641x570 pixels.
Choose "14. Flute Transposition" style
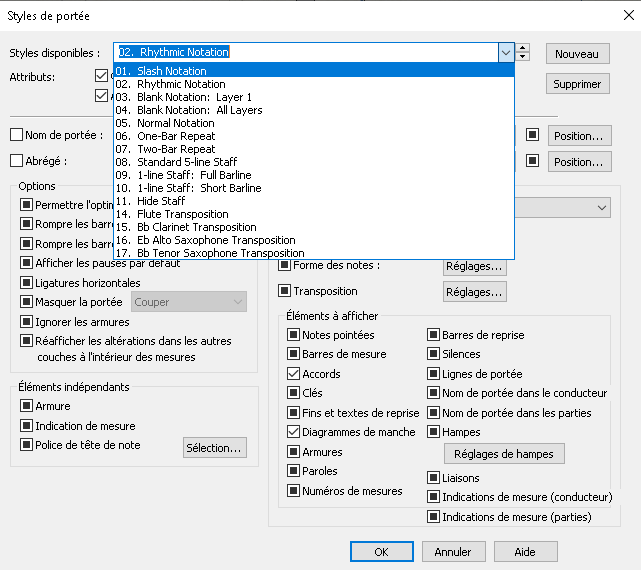(169, 214)
